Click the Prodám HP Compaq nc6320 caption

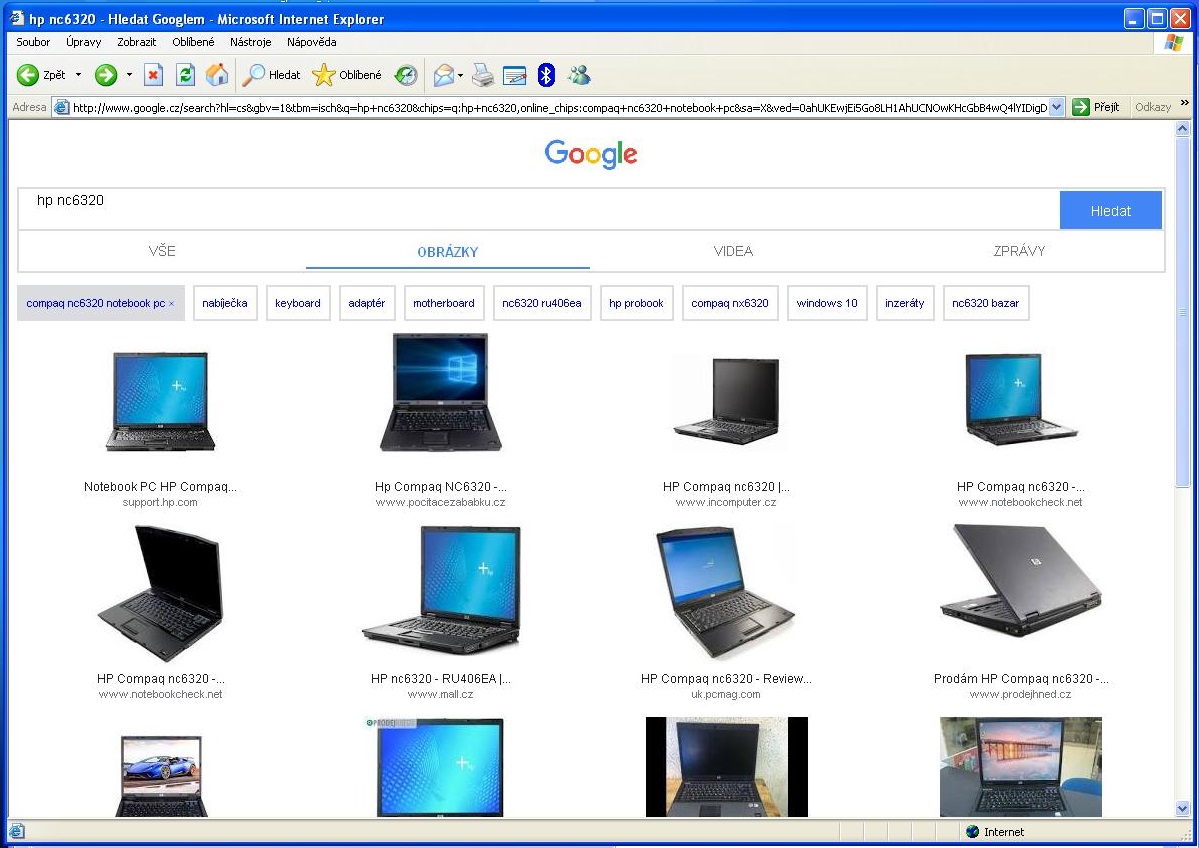(1020, 678)
